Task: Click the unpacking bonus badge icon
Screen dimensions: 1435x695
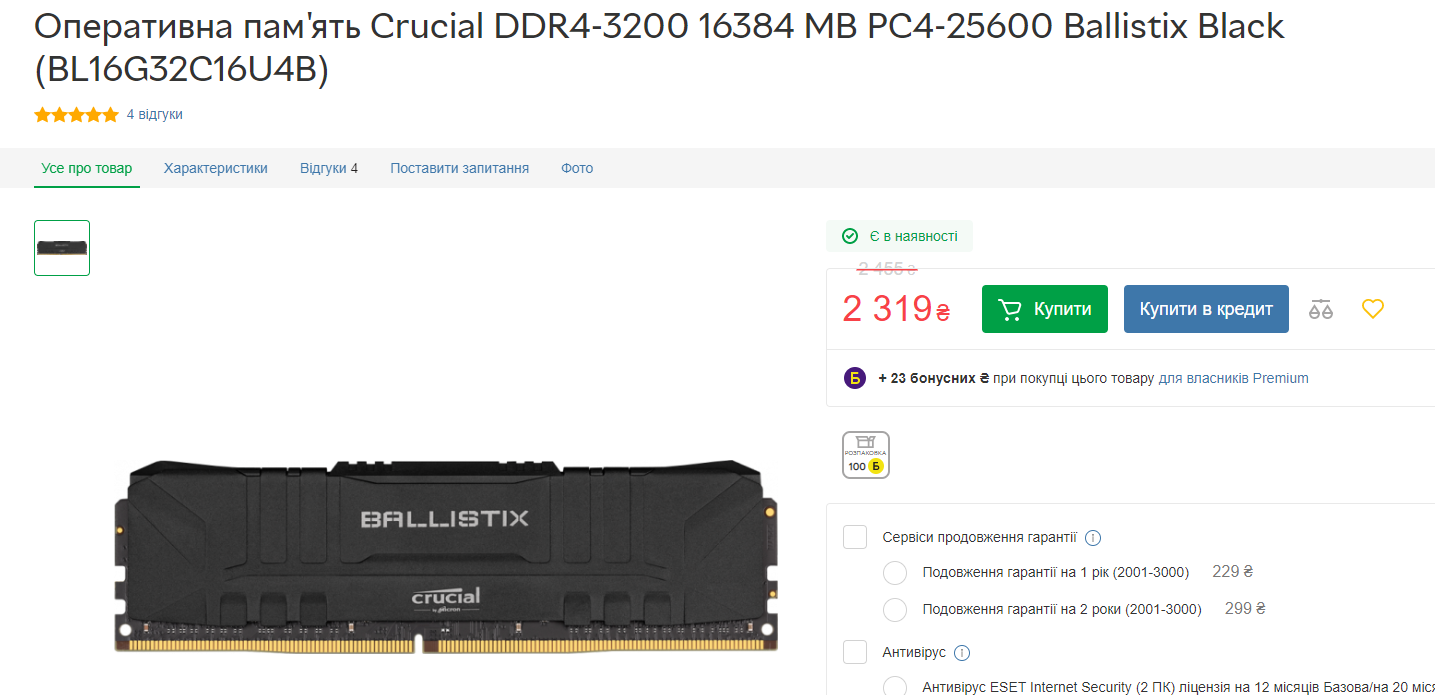Action: coord(866,455)
